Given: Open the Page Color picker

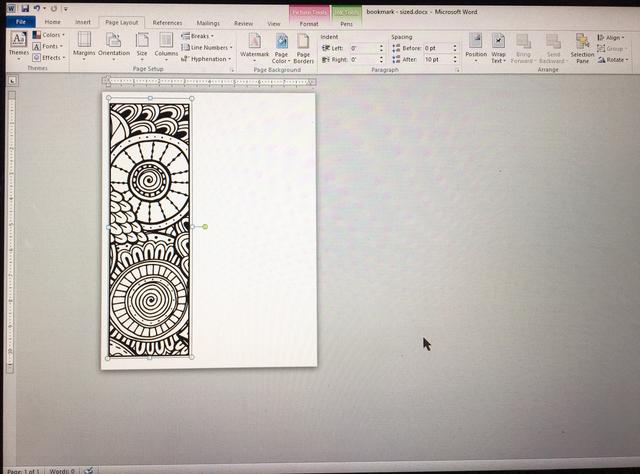Looking at the screenshot, I should click(281, 48).
